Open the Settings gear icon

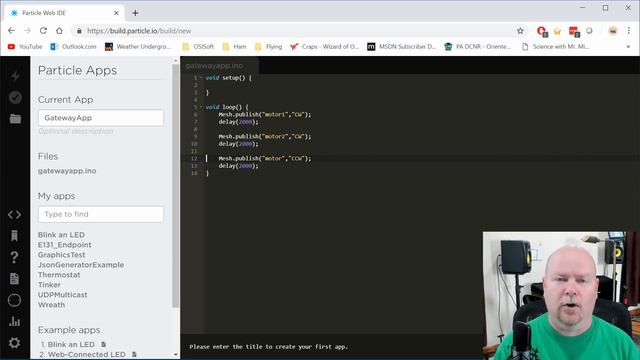[x=14, y=343]
